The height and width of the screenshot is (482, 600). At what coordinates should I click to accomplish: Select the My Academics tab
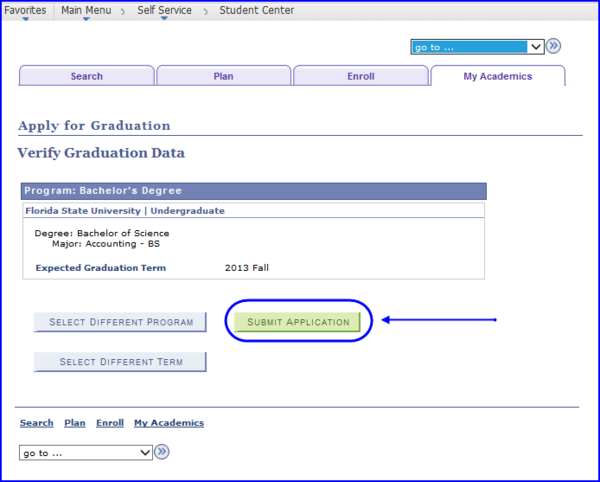coord(498,76)
